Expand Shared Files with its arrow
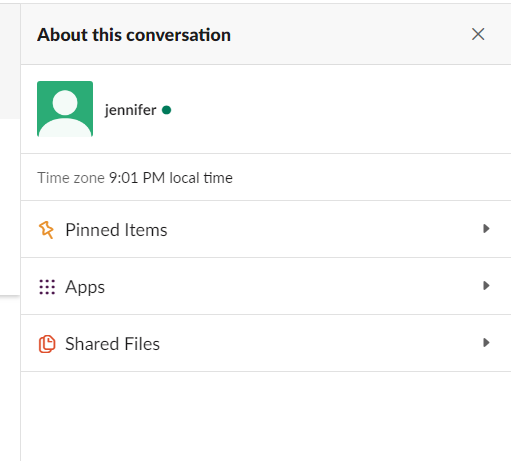Screen dimensions: 511x461 pyautogui.click(x=486, y=343)
